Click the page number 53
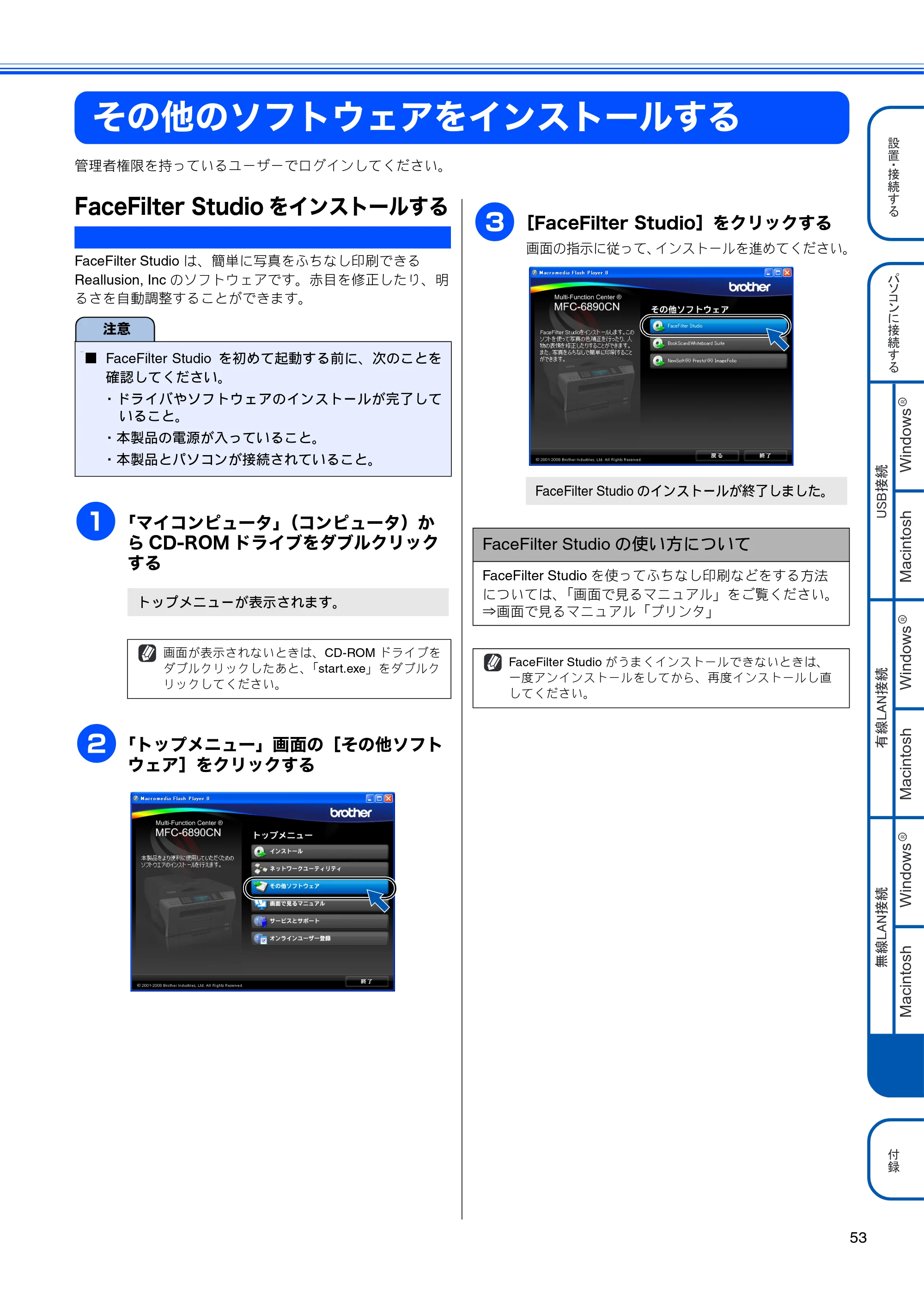Screen dimensions: 924x1308 coord(858,1238)
